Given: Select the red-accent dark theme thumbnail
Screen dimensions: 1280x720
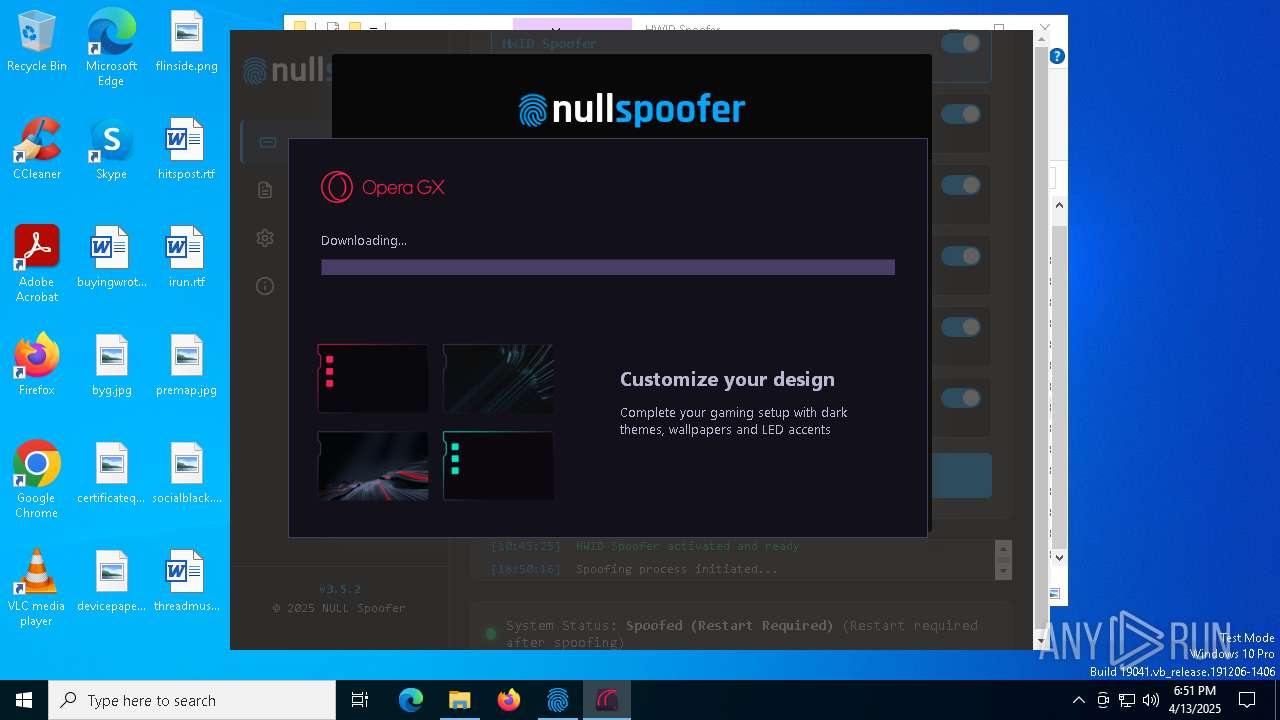Looking at the screenshot, I should pos(373,378).
